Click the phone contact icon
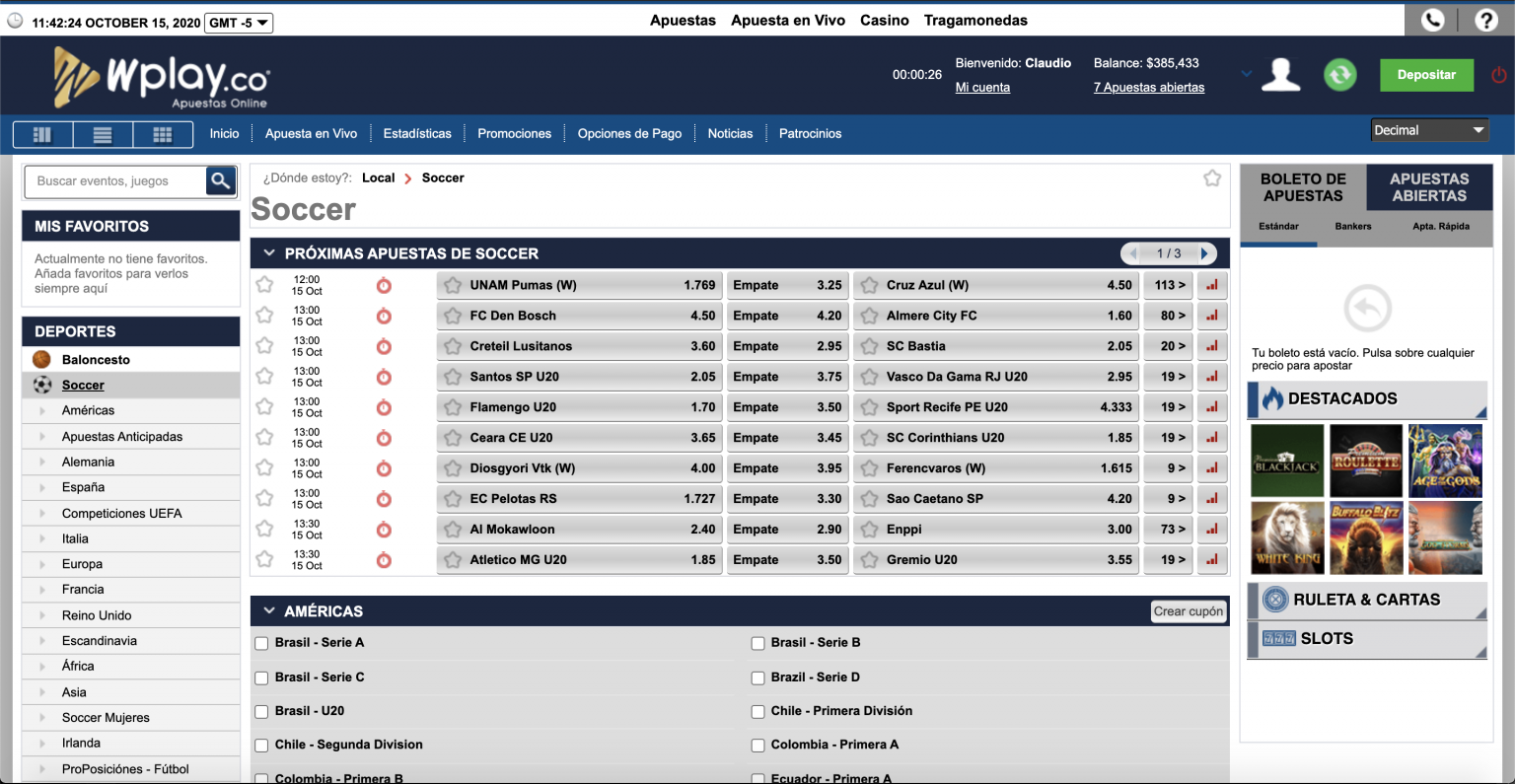 tap(1432, 20)
